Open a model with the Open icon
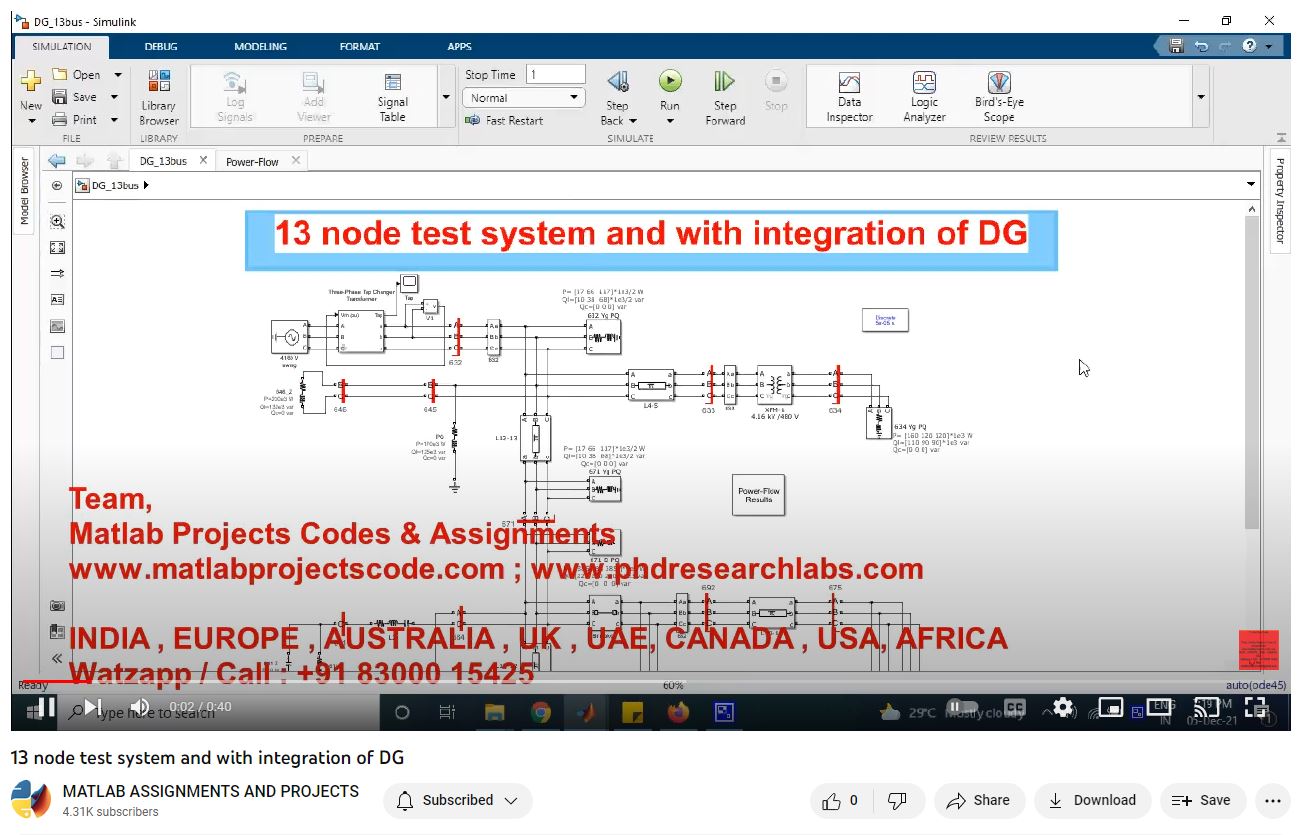1300x835 pixels. [x=59, y=75]
